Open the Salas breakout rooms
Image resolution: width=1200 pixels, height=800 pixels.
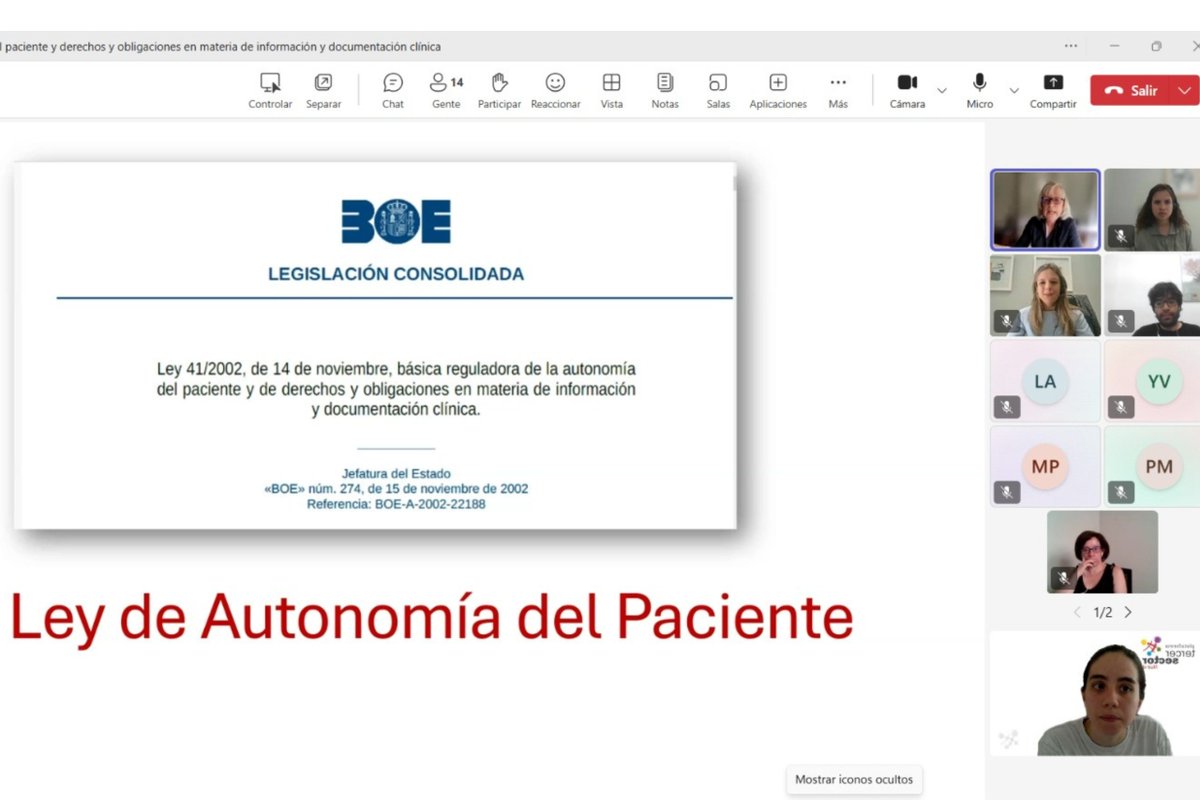click(x=717, y=89)
